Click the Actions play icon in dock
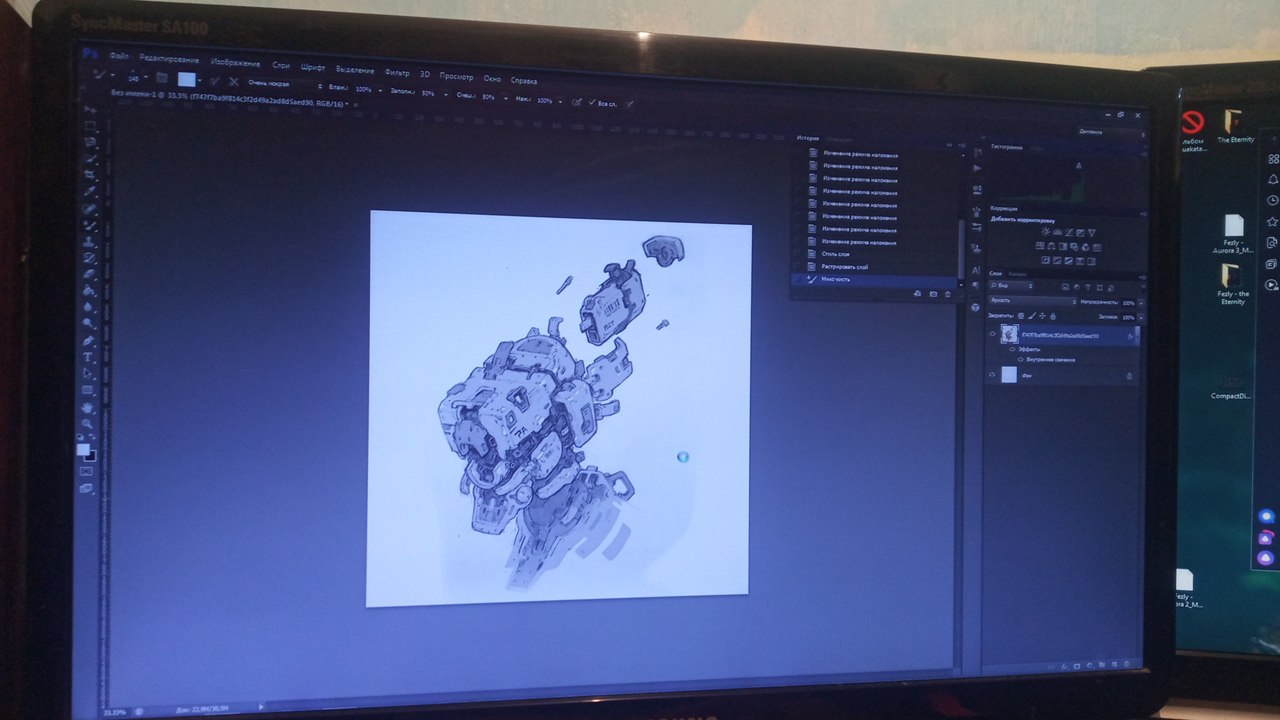Image resolution: width=1280 pixels, height=720 pixels. pos(976,168)
